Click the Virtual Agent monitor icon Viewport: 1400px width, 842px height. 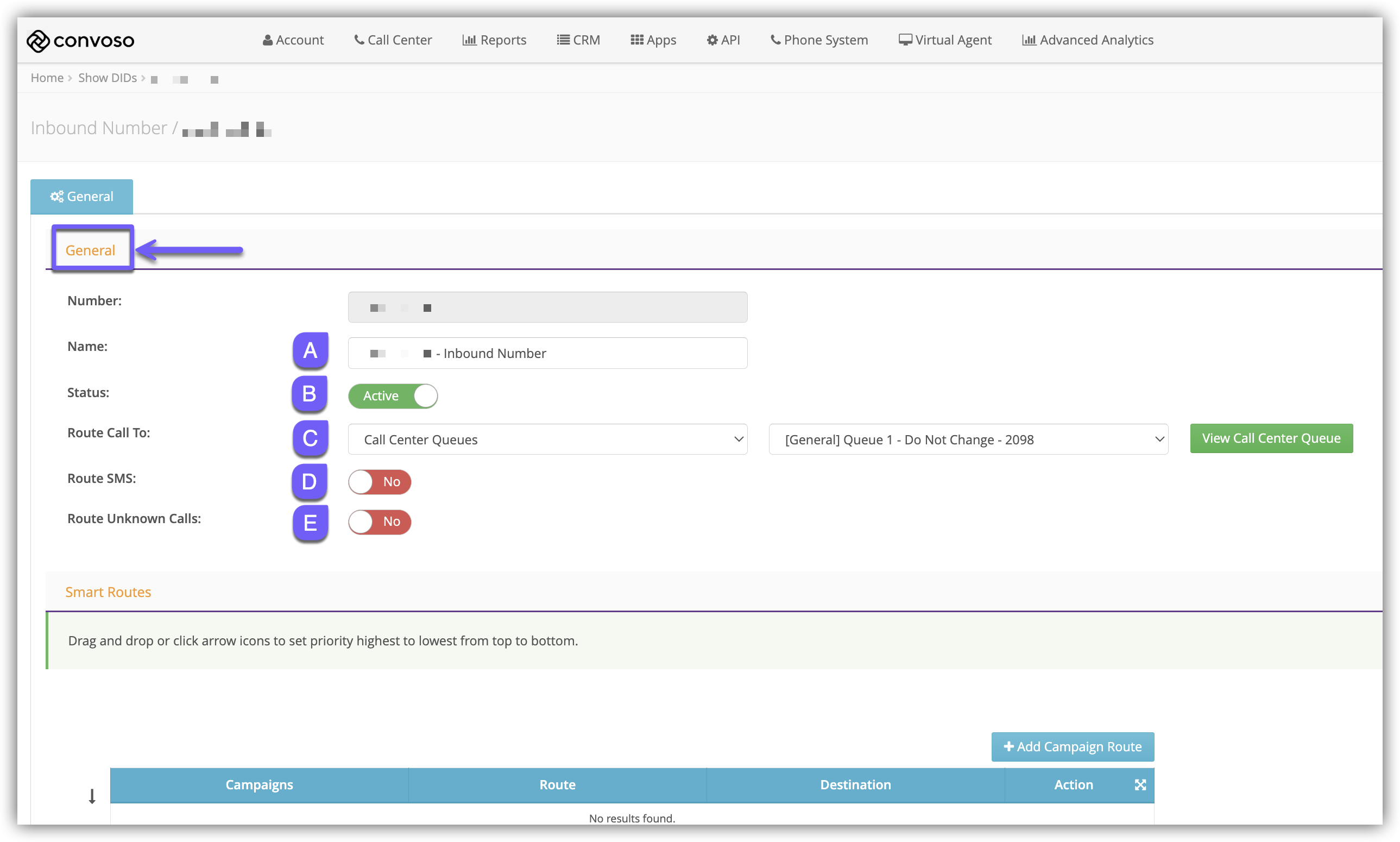coord(905,40)
